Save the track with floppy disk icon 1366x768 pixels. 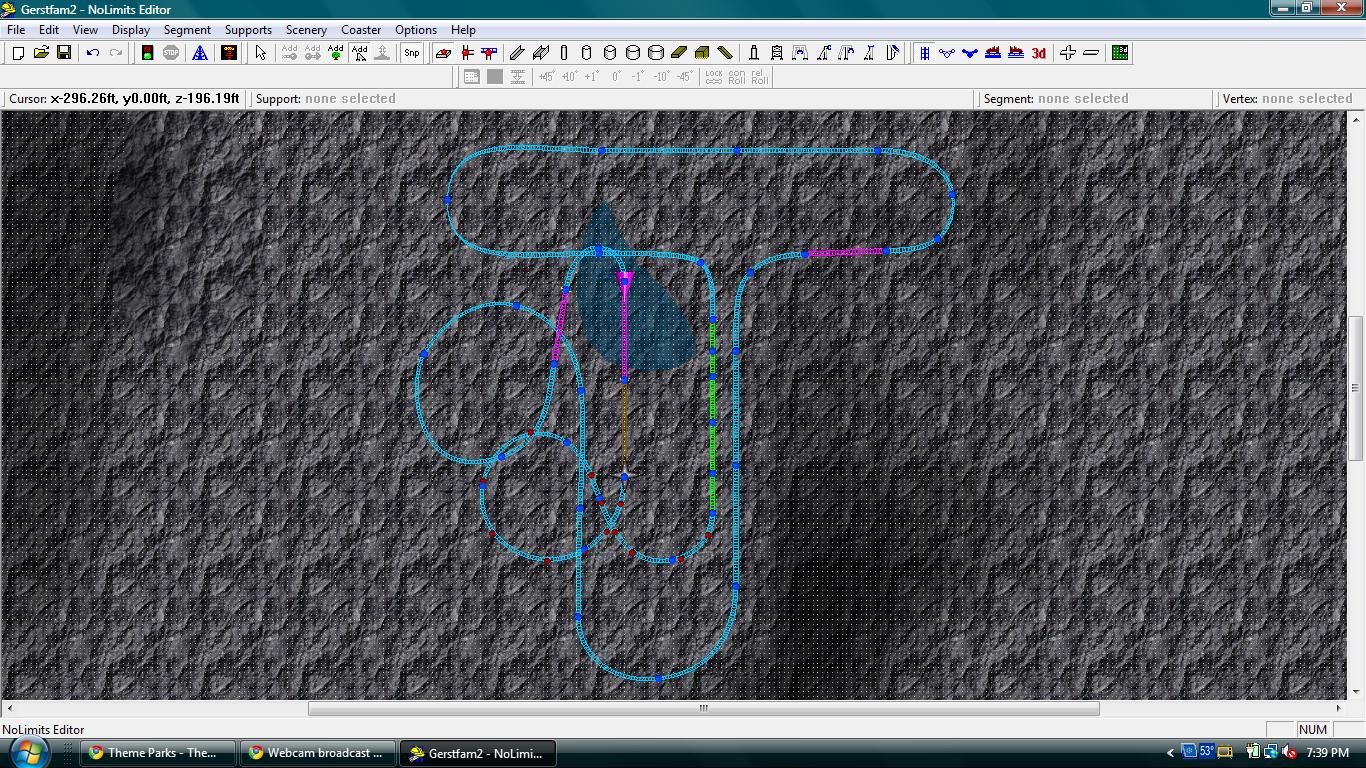coord(64,53)
